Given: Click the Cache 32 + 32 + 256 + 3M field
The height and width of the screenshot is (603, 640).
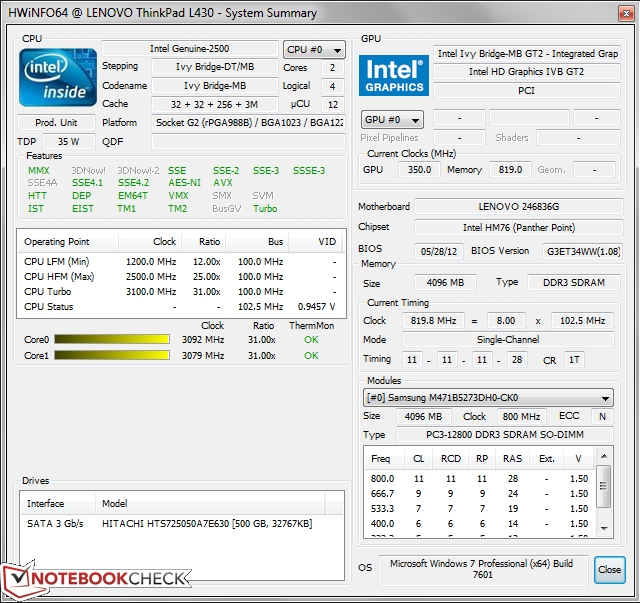Looking at the screenshot, I should 215,105.
